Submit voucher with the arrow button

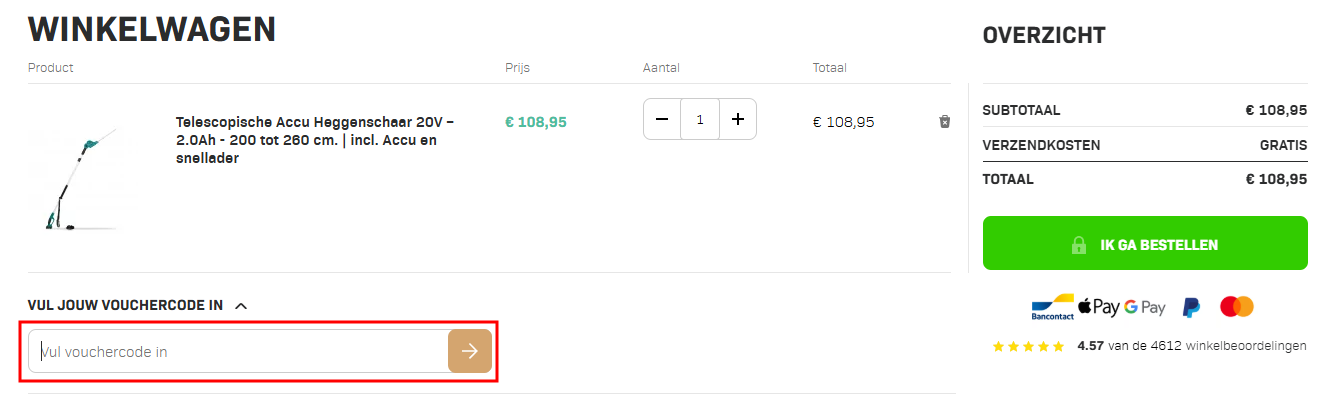click(x=470, y=351)
